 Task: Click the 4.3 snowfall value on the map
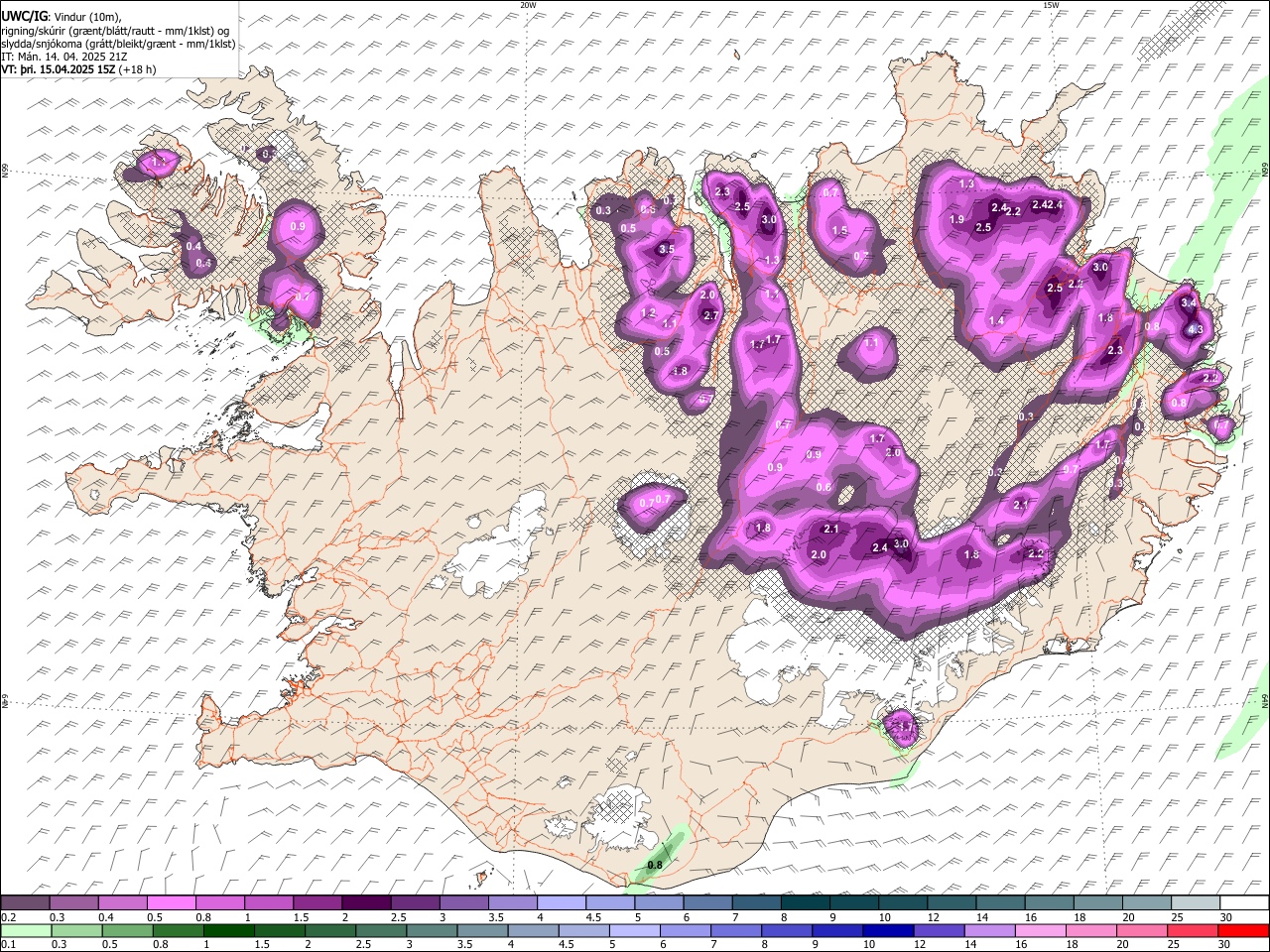coord(1196,330)
